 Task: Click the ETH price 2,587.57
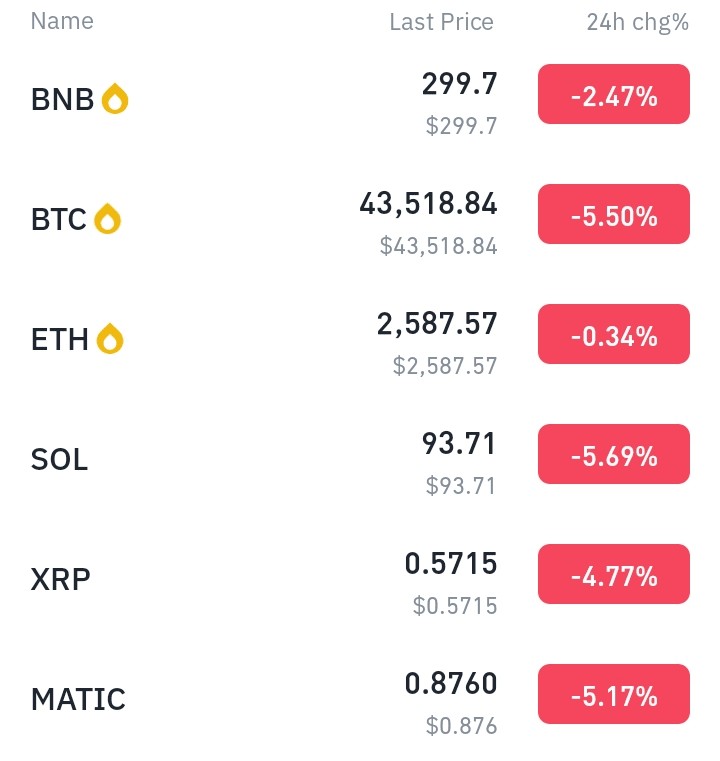437,324
